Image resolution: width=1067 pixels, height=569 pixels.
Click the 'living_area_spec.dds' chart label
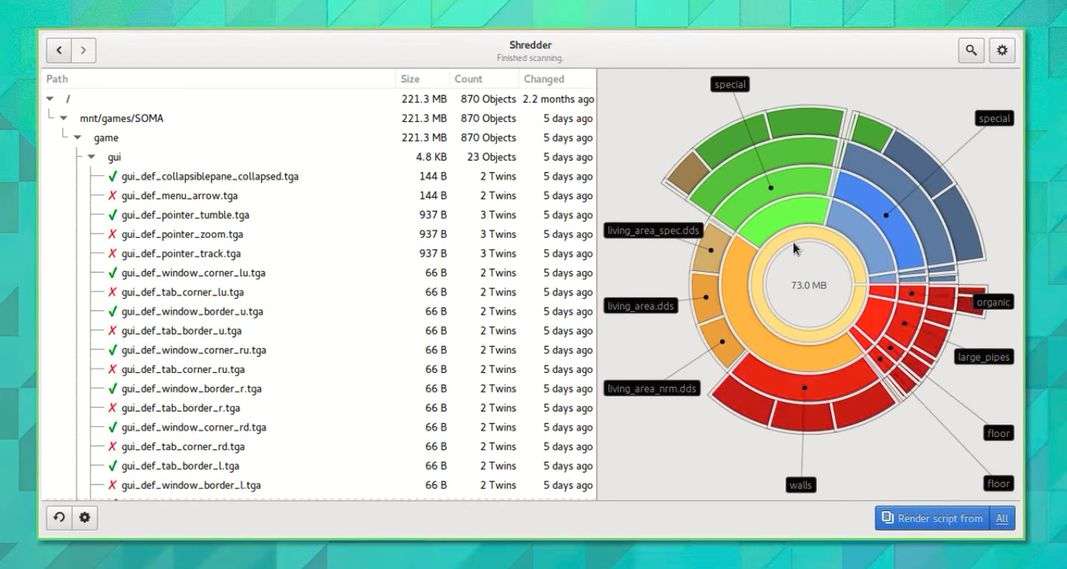653,231
